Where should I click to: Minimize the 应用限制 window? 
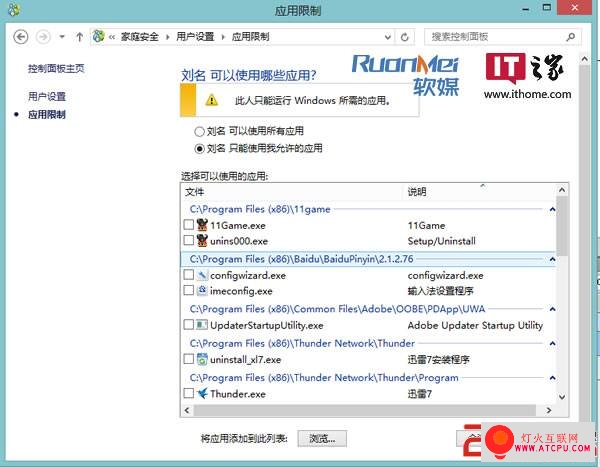tap(526, 8)
